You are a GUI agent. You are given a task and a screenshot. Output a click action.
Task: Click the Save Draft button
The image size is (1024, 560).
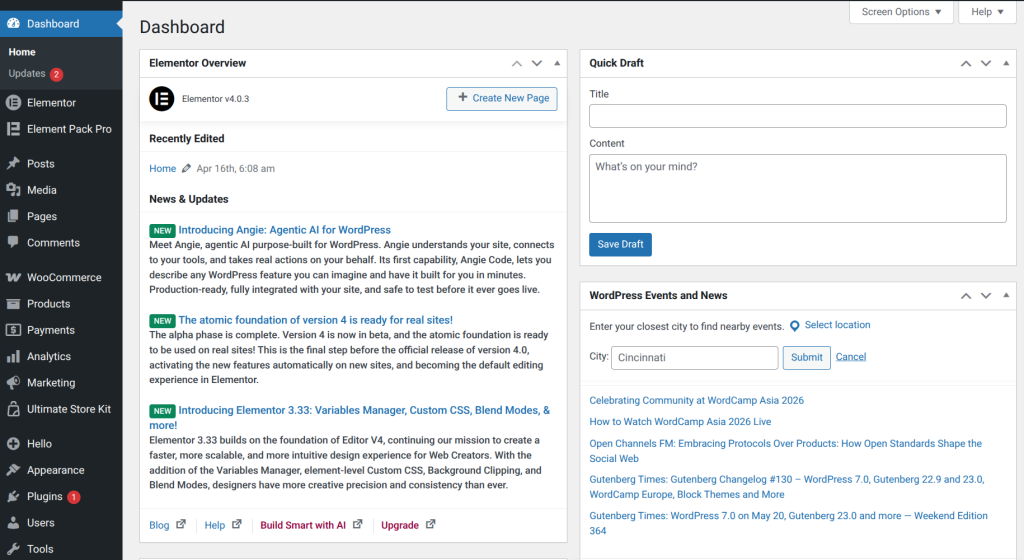coord(620,244)
